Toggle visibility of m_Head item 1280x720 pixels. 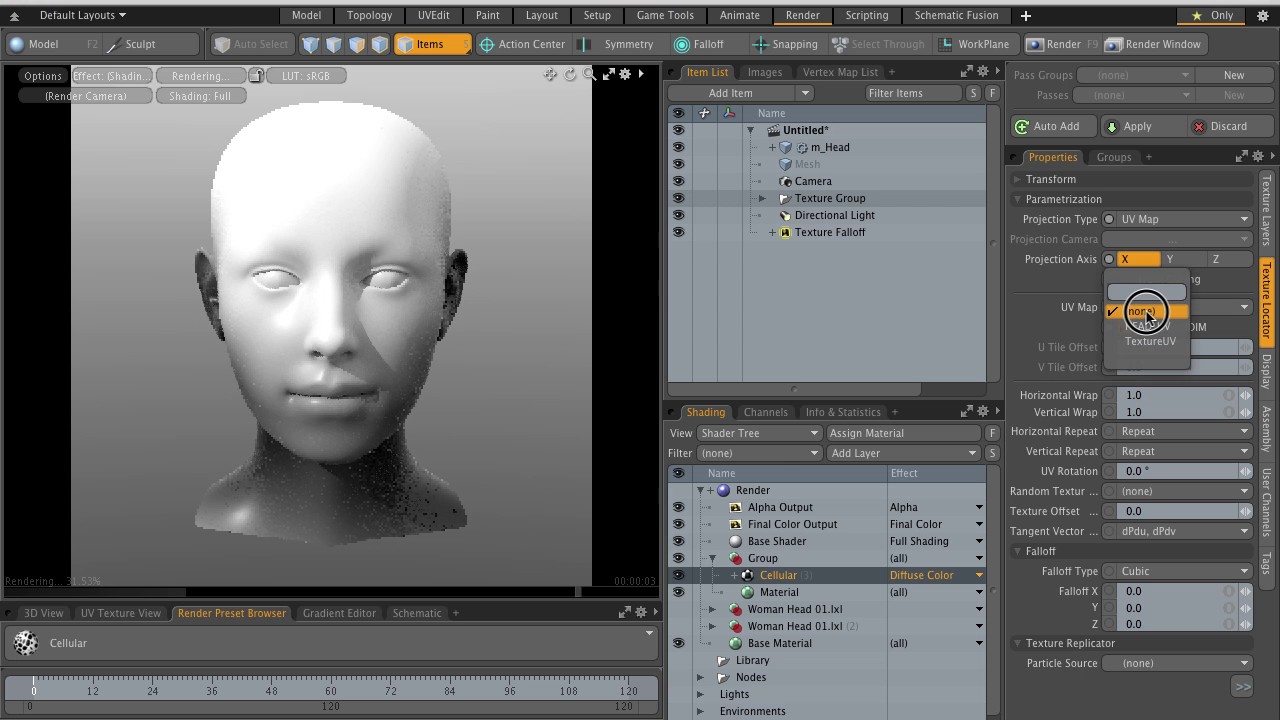coord(679,147)
